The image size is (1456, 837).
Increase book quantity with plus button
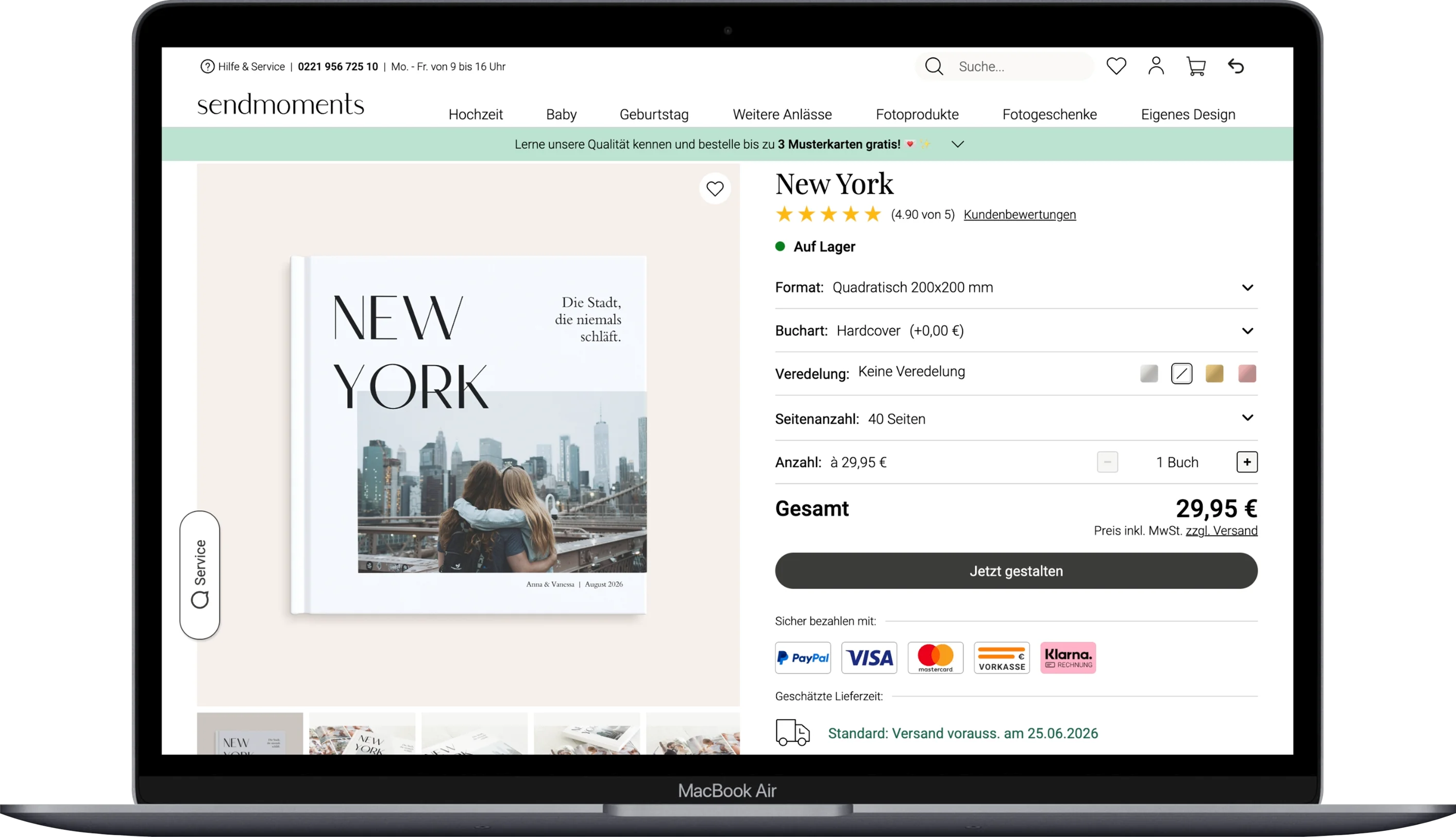click(x=1246, y=462)
